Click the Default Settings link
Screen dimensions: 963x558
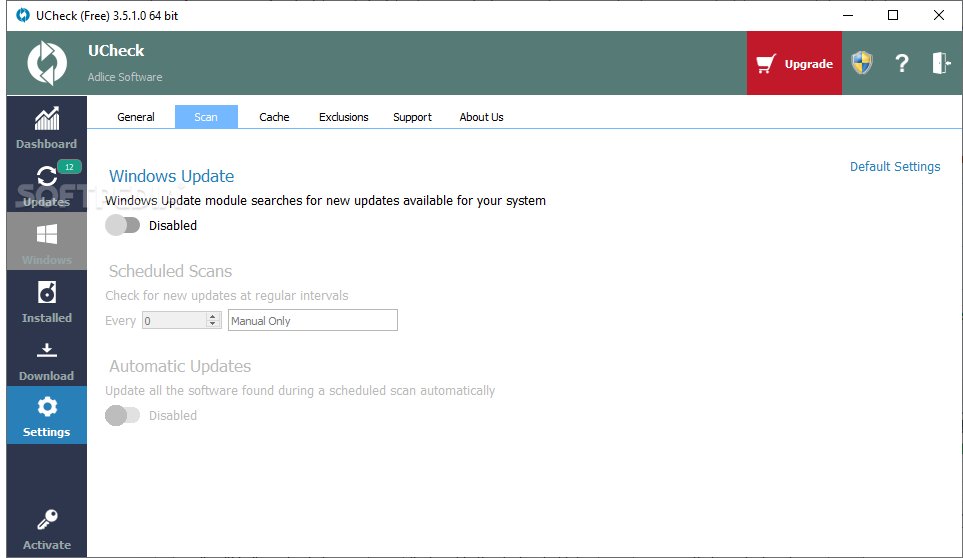895,166
